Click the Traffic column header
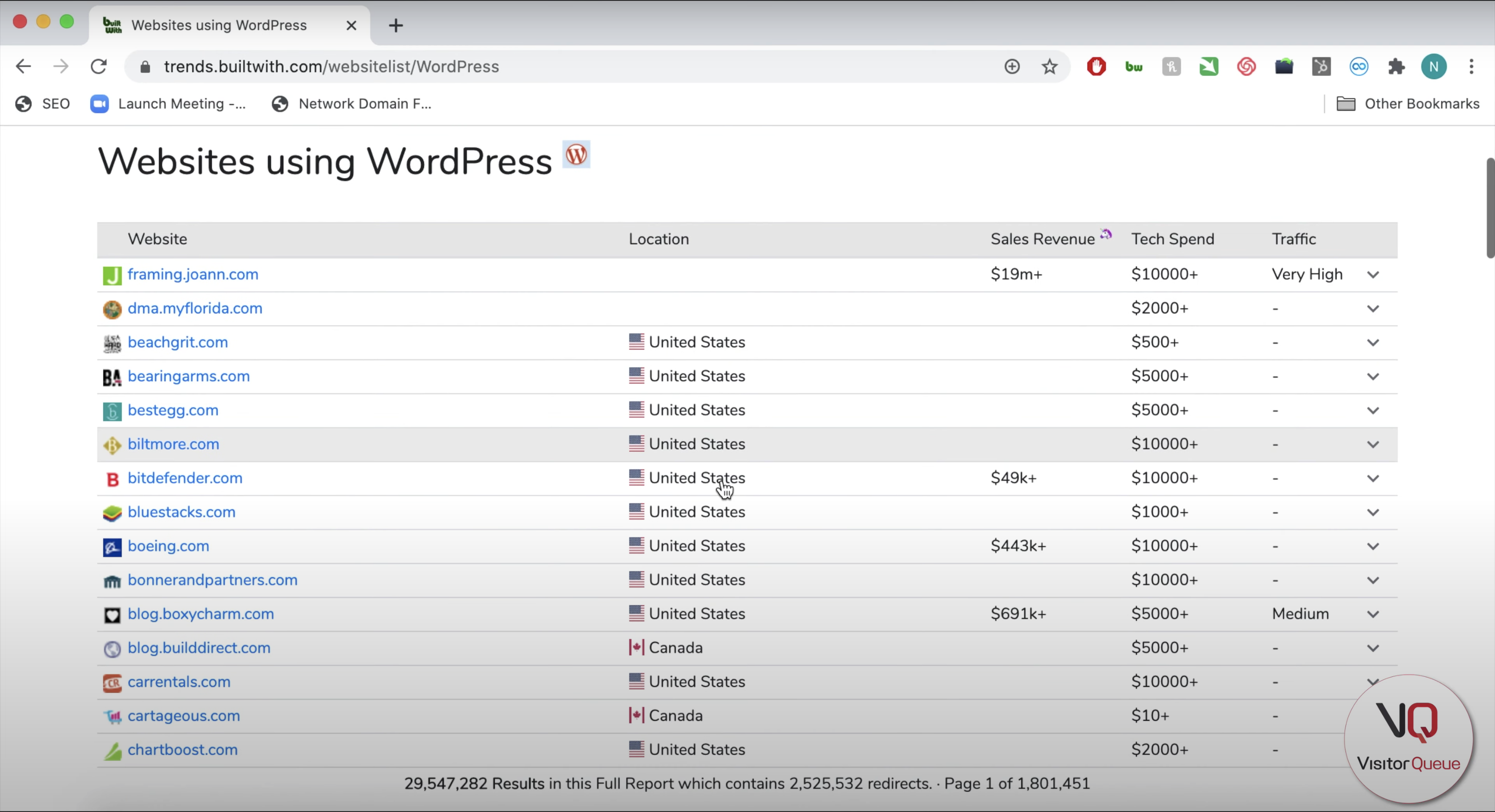The height and width of the screenshot is (812, 1495). (x=1293, y=240)
